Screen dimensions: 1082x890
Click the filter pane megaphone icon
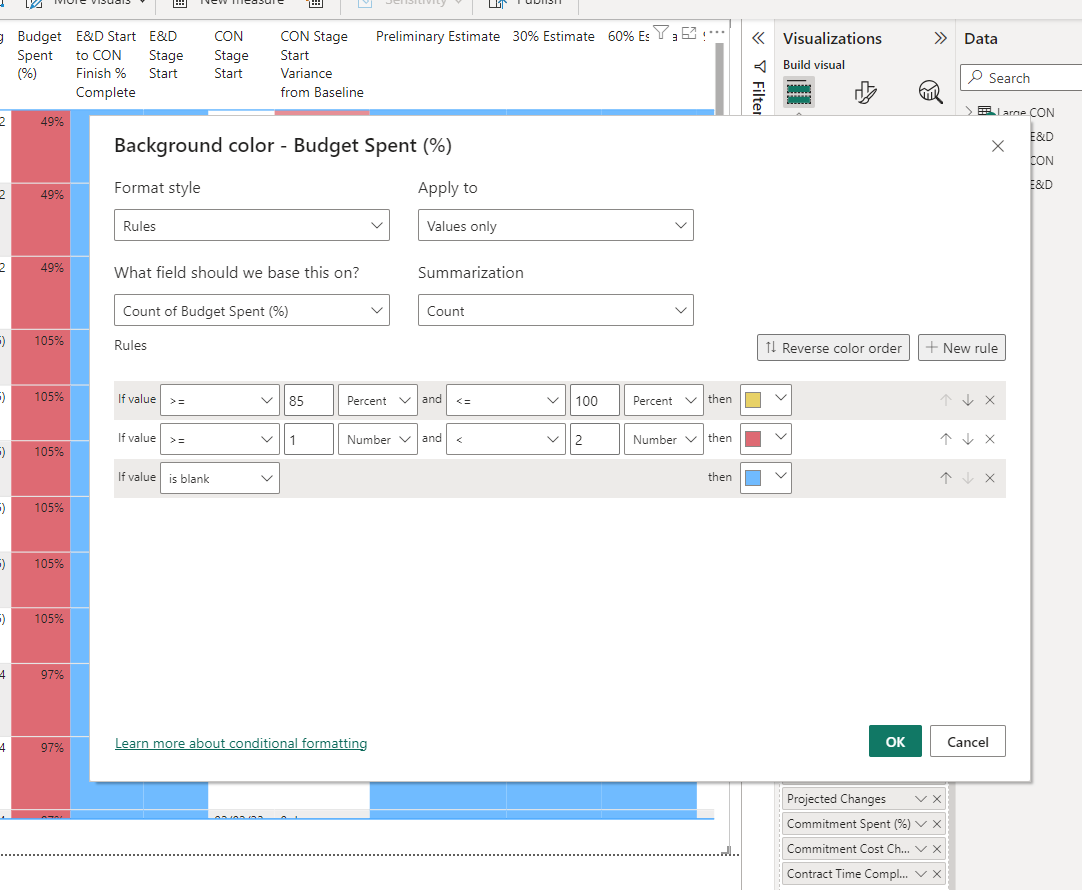(x=760, y=66)
